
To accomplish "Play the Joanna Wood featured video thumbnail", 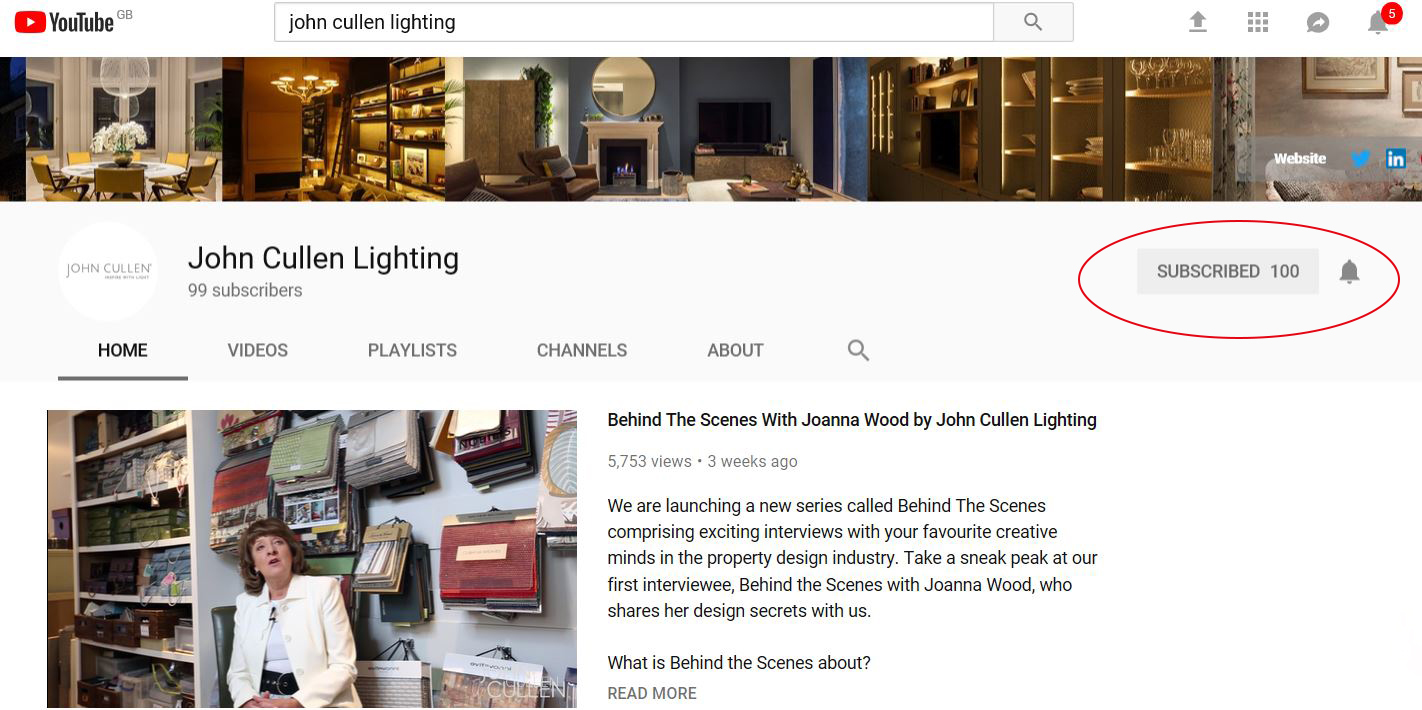I will pyautogui.click(x=312, y=559).
